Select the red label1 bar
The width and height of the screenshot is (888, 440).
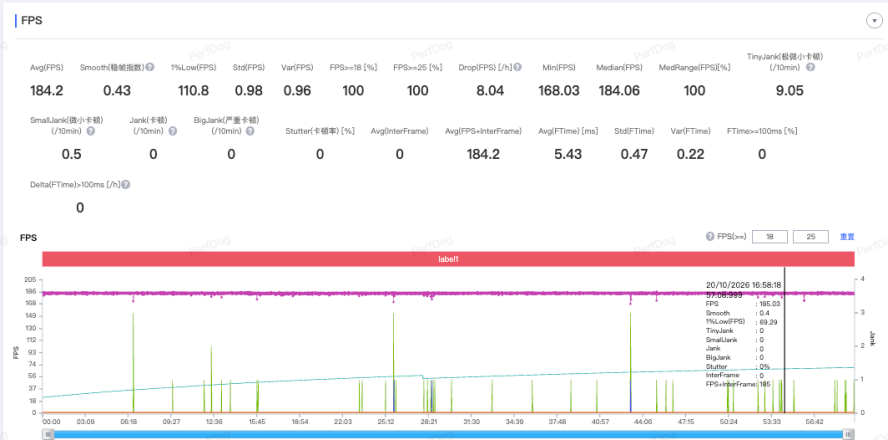(448, 258)
